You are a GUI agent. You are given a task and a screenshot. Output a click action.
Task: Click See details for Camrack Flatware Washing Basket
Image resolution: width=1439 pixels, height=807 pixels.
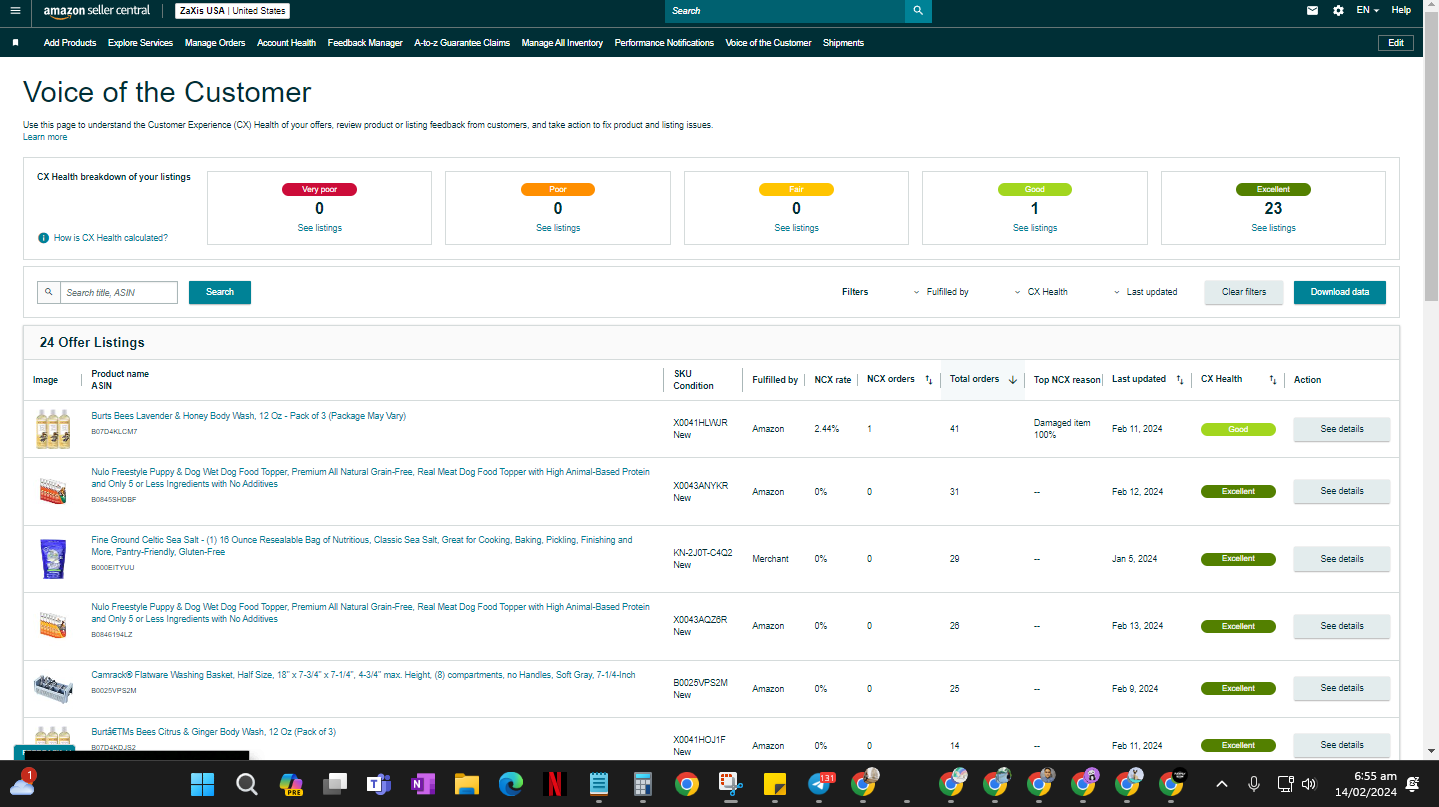point(1342,688)
